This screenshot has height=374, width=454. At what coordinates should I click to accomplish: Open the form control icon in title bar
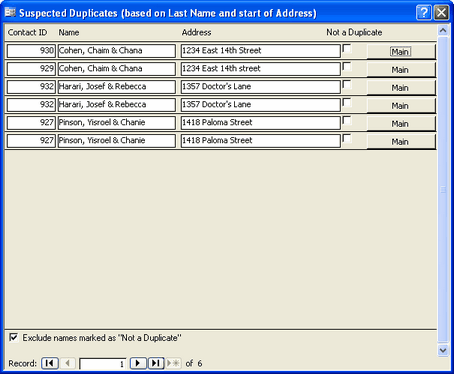point(10,13)
